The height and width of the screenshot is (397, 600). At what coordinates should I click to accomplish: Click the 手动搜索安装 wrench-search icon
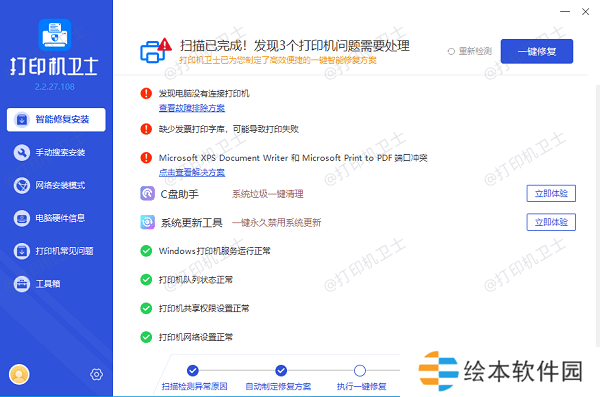pos(22,152)
